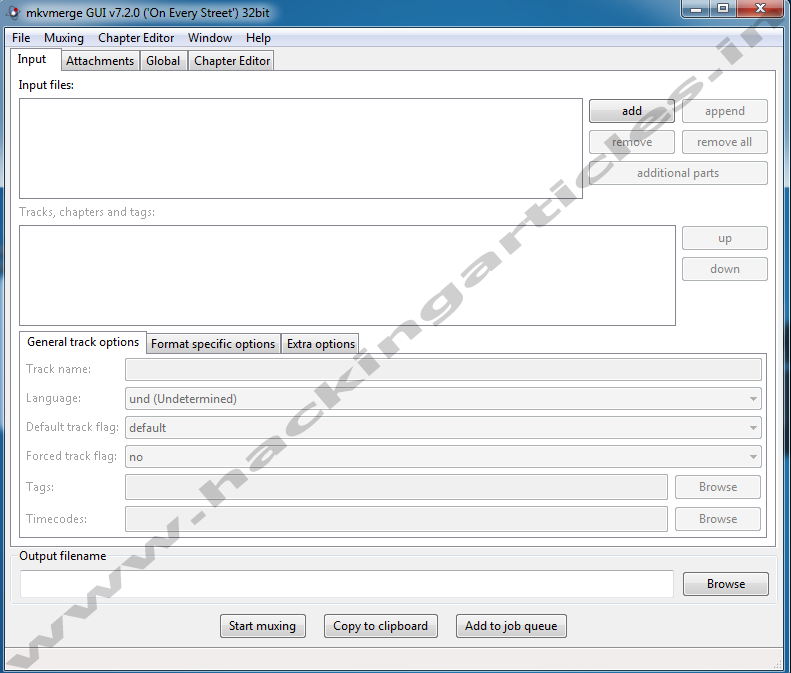
Task: Open the Window menu
Action: (x=210, y=38)
